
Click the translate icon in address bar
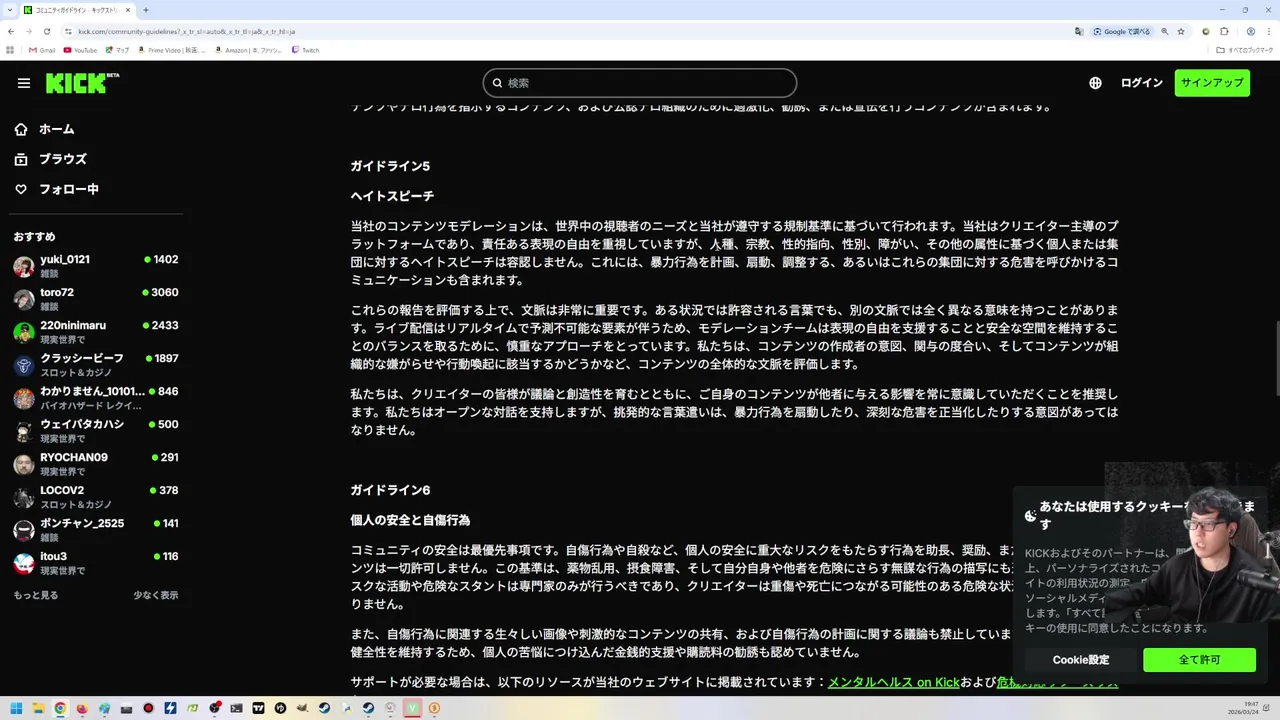click(x=1079, y=31)
